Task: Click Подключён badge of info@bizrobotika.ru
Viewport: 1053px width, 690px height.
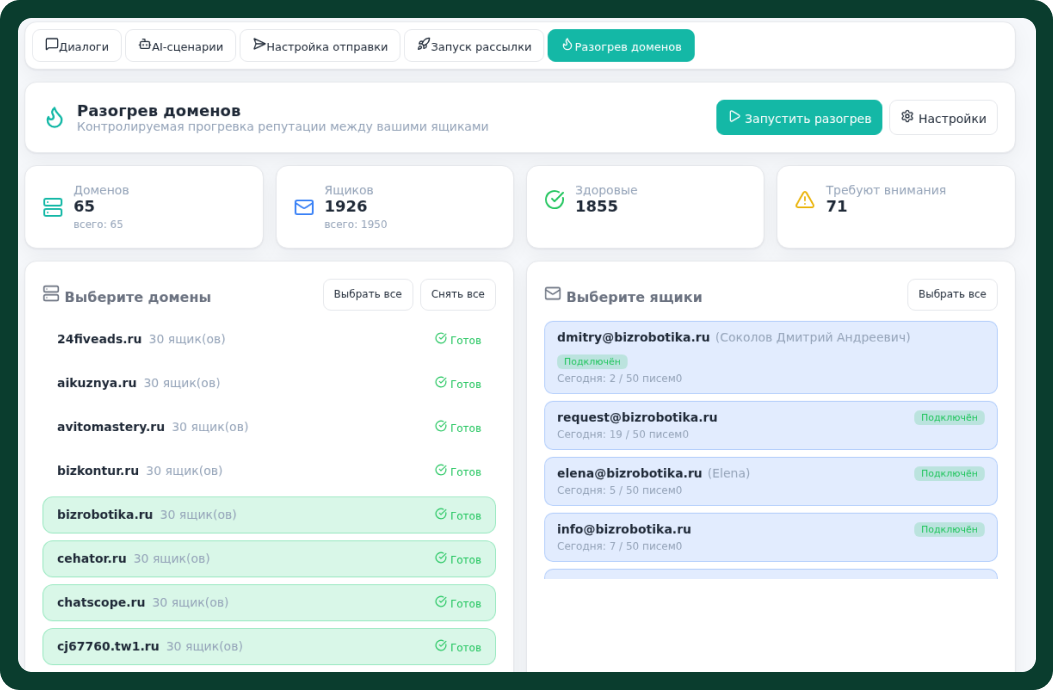Action: [x=949, y=529]
